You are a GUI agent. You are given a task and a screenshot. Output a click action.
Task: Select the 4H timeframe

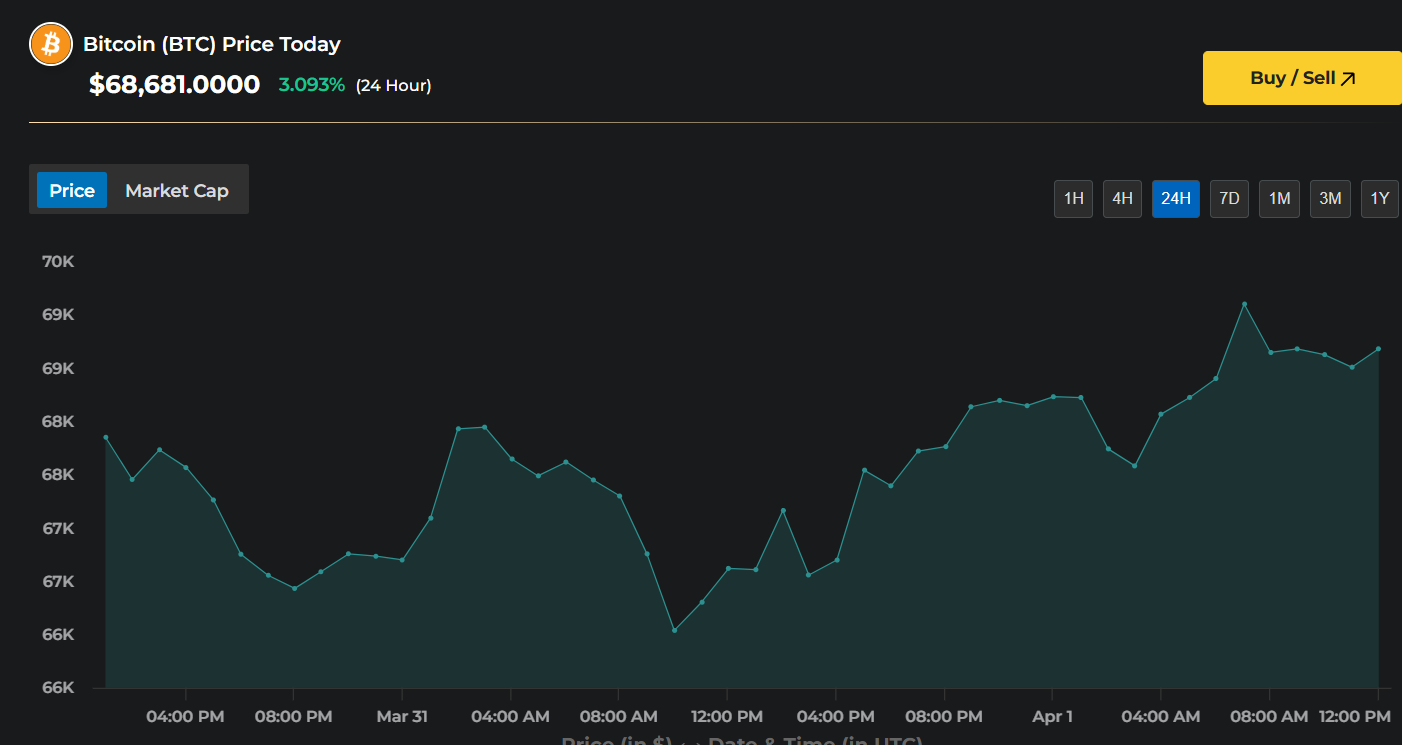pyautogui.click(x=1122, y=198)
